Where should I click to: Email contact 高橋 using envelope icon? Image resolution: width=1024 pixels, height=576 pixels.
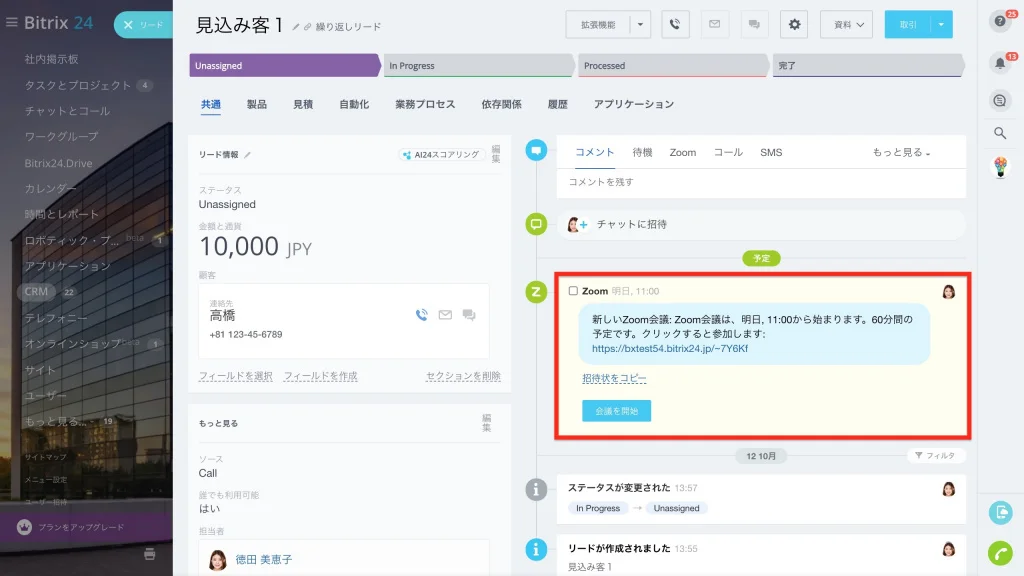(x=445, y=315)
